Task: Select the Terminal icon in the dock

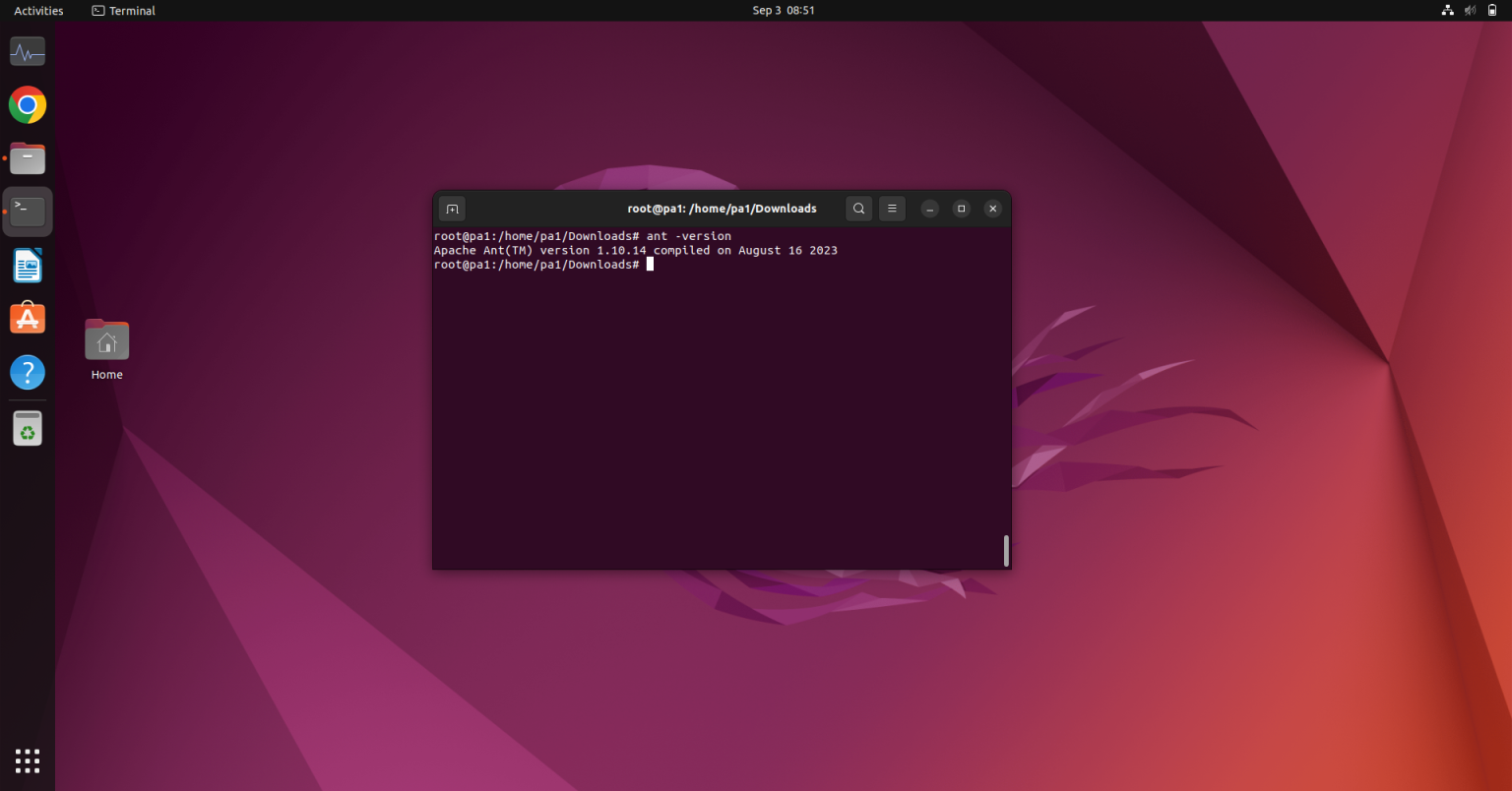Action: (27, 211)
